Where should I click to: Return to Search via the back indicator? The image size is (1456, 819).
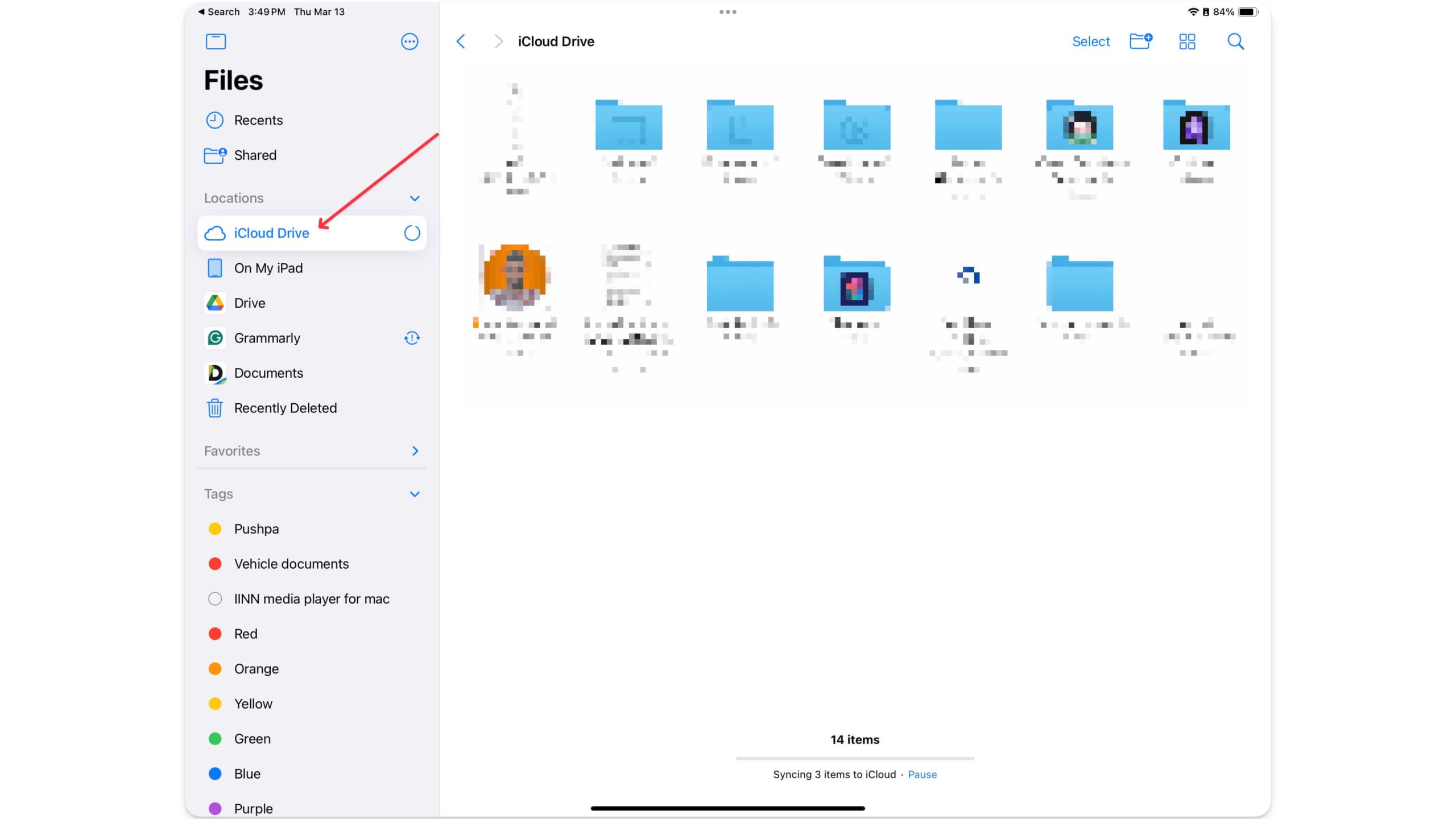[x=219, y=12]
